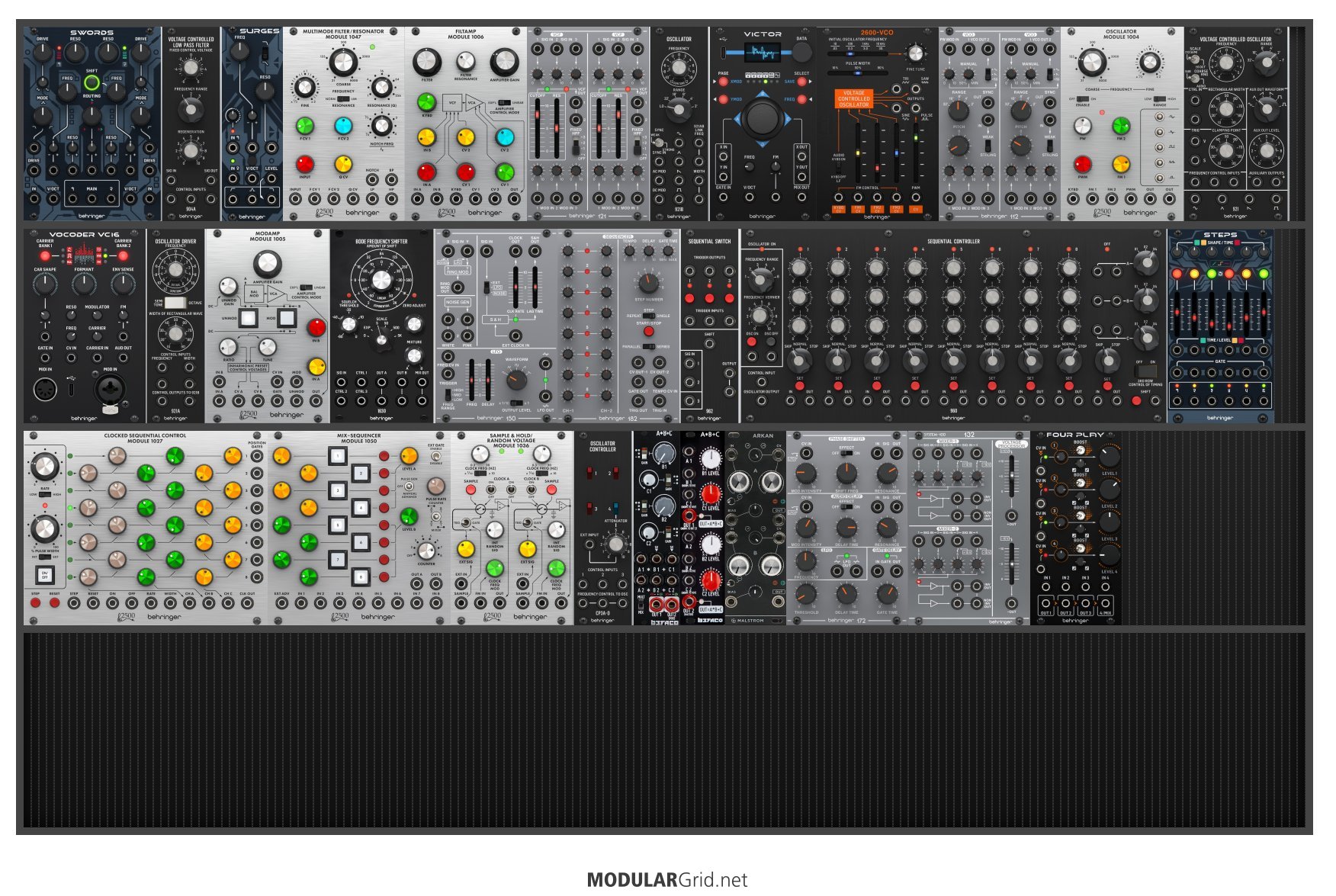The height and width of the screenshot is (896, 1336).
Task: Flip the Ext Gate enable toggle on Module 1050
Action: 435,457
